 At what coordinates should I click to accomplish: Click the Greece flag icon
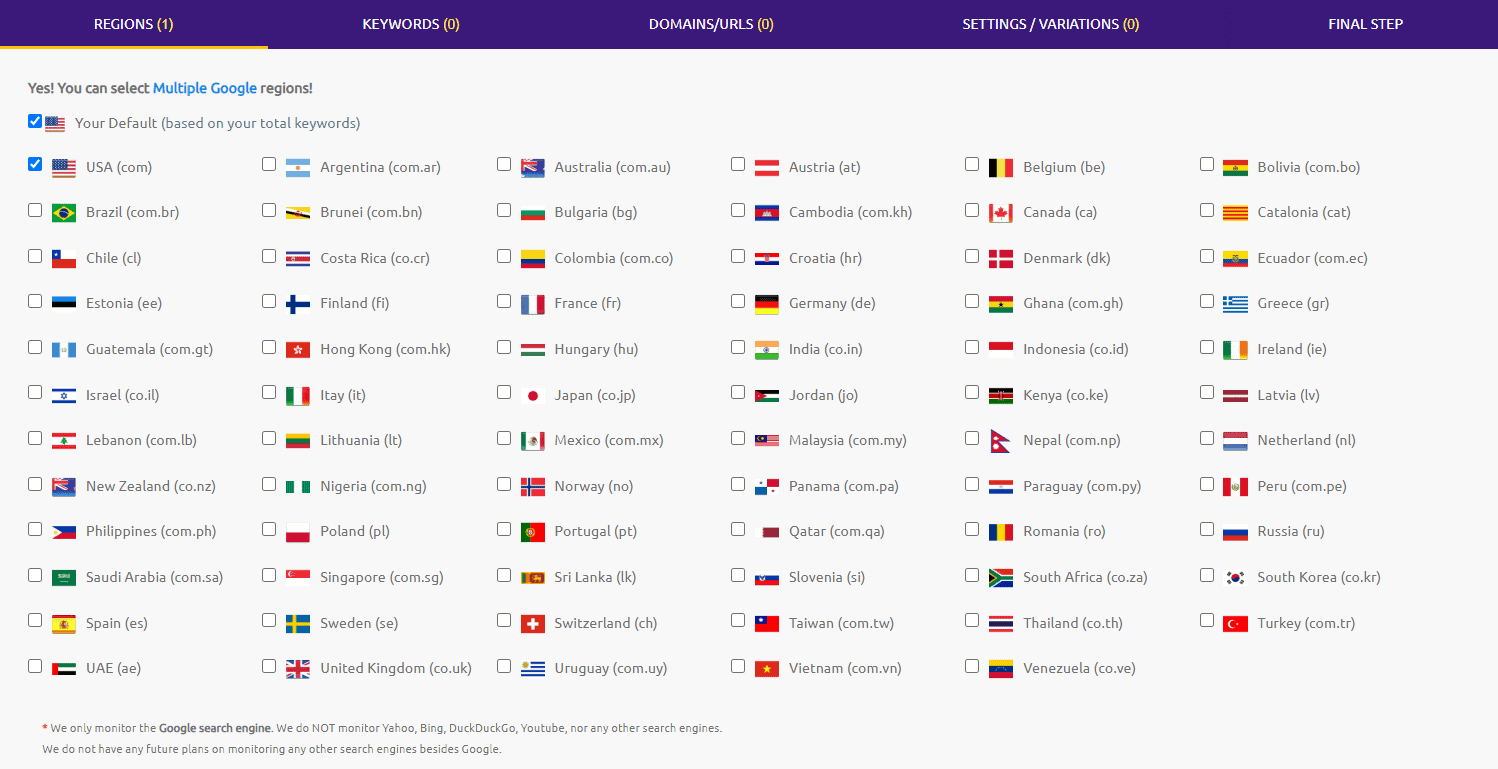click(x=1235, y=304)
